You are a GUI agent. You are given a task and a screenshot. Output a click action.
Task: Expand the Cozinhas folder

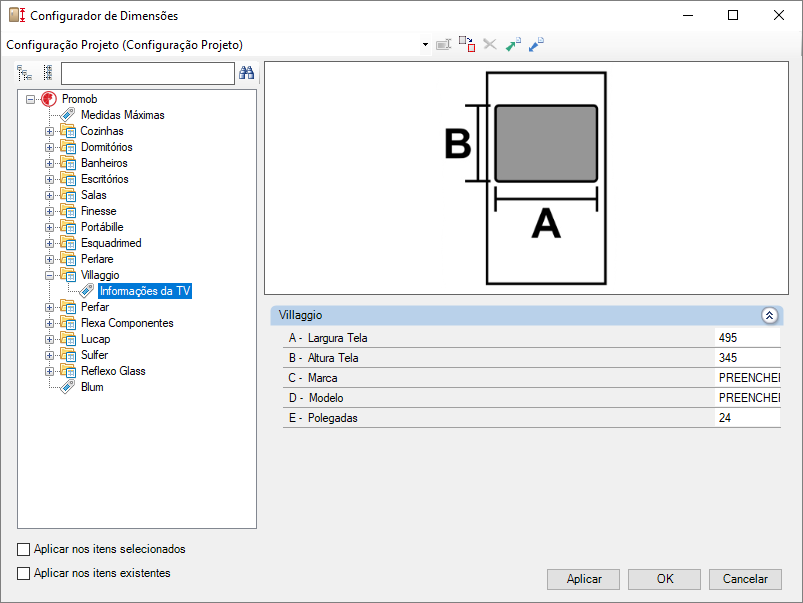pos(50,131)
